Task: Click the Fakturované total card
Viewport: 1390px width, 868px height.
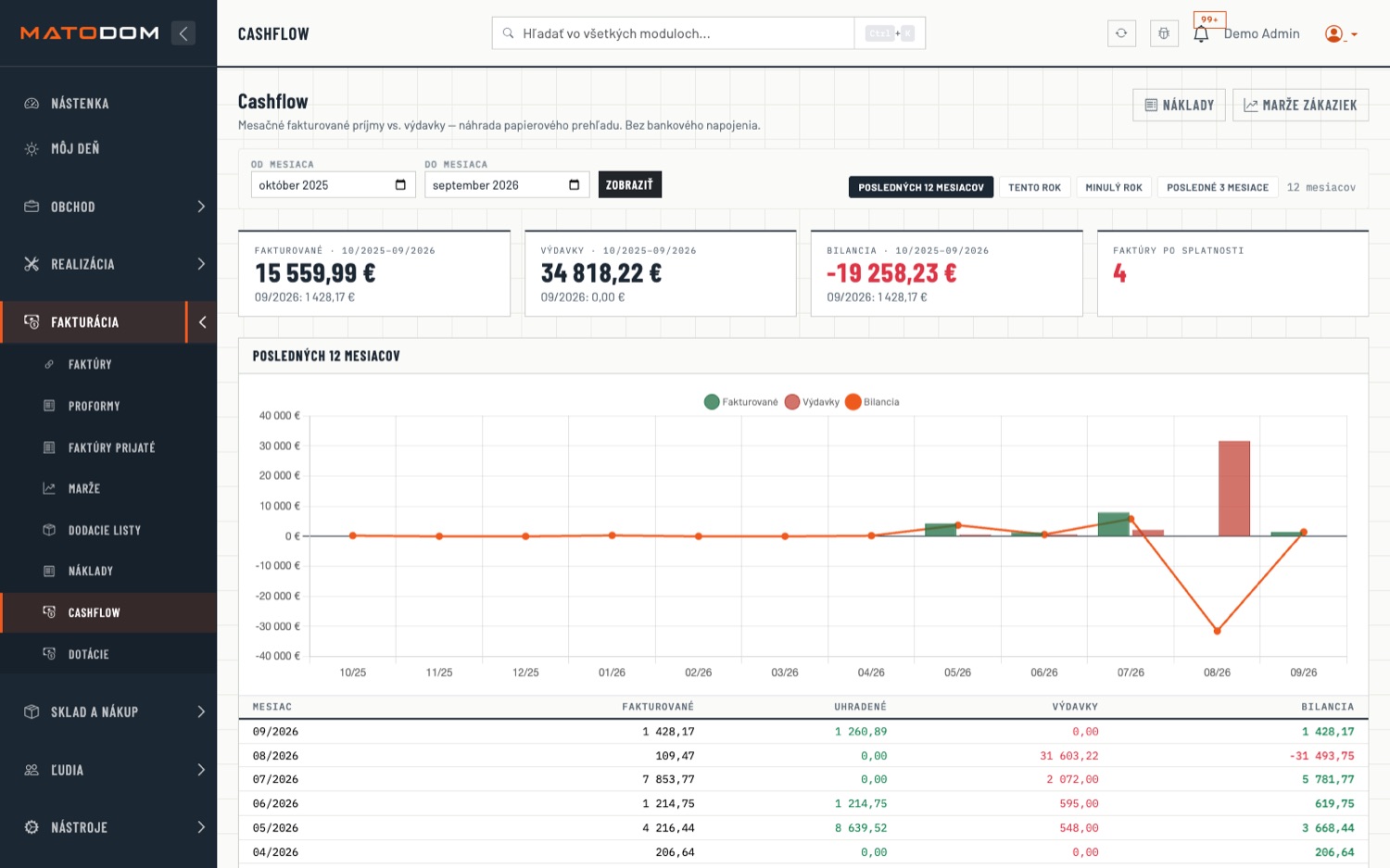Action: pos(374,273)
